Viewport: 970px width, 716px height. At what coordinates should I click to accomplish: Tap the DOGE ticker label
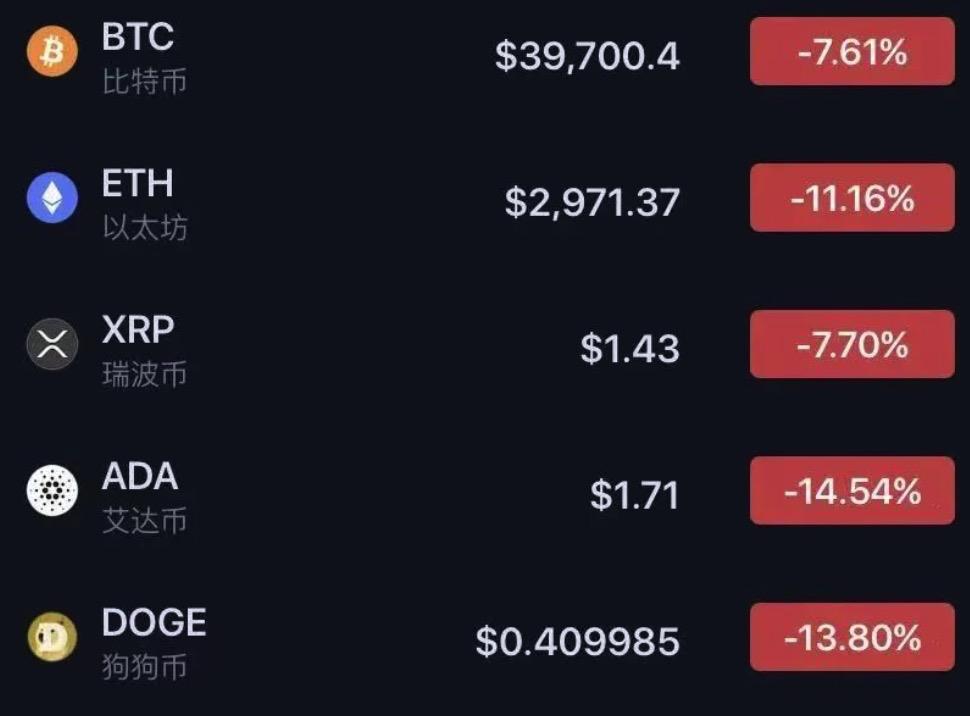(154, 623)
